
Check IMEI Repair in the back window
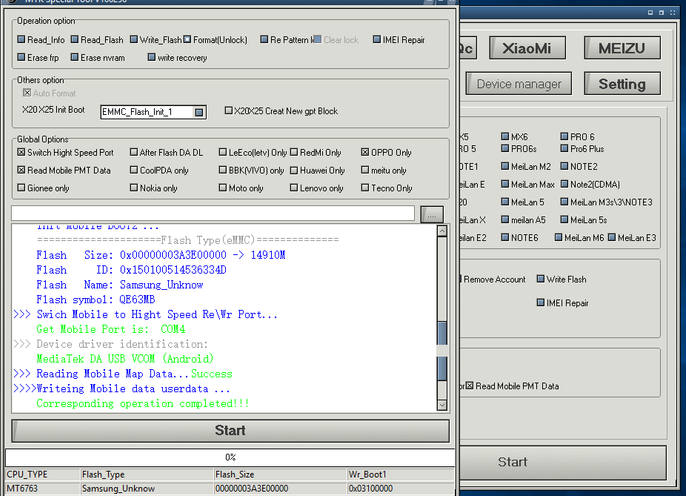coord(541,302)
